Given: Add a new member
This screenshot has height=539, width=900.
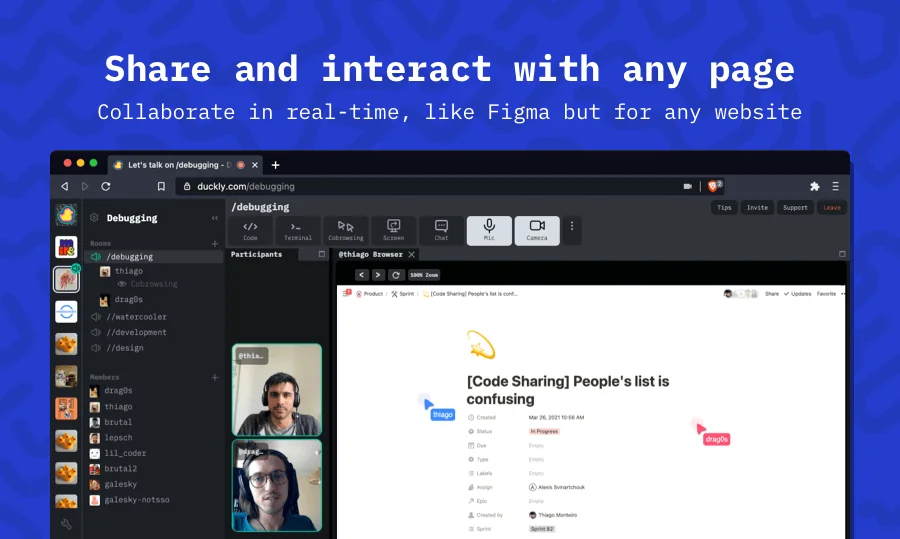Looking at the screenshot, I should click(x=215, y=377).
